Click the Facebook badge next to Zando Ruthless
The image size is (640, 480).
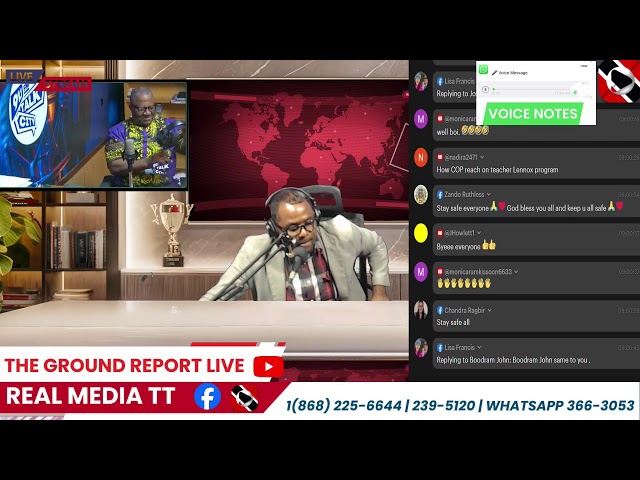[x=440, y=195]
